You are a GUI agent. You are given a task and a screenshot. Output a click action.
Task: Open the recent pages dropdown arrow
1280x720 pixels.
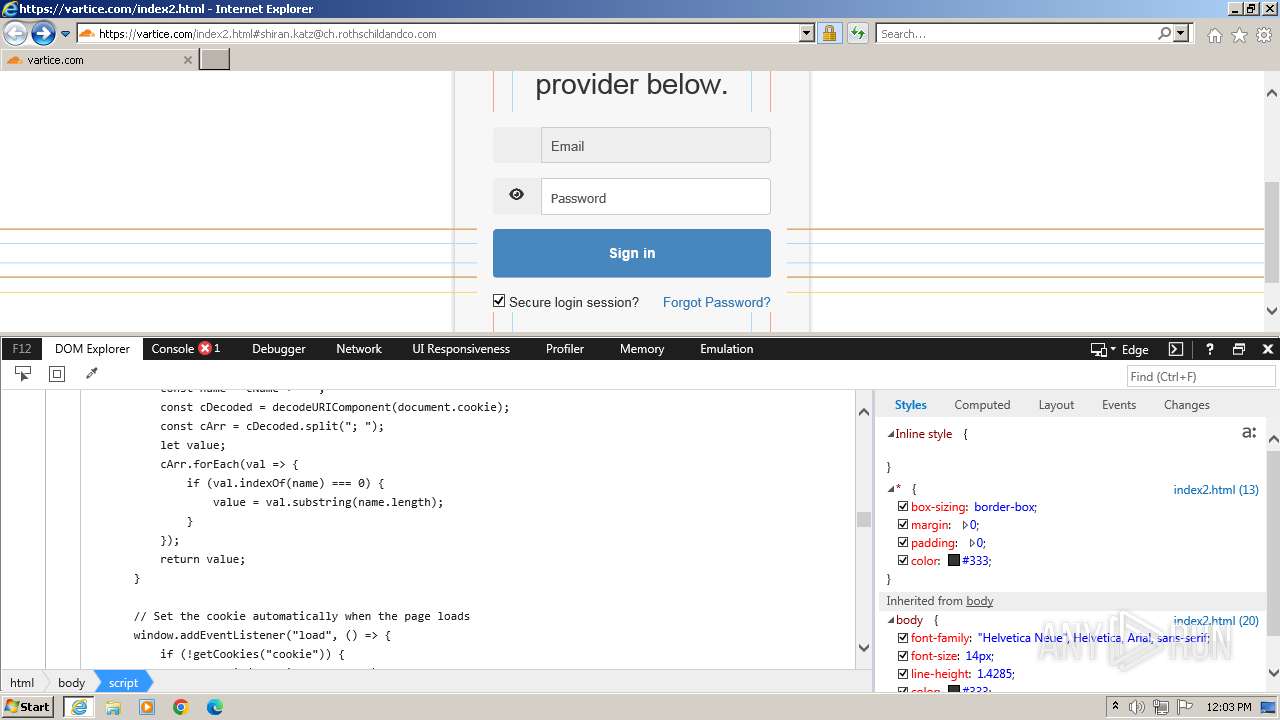pos(65,34)
